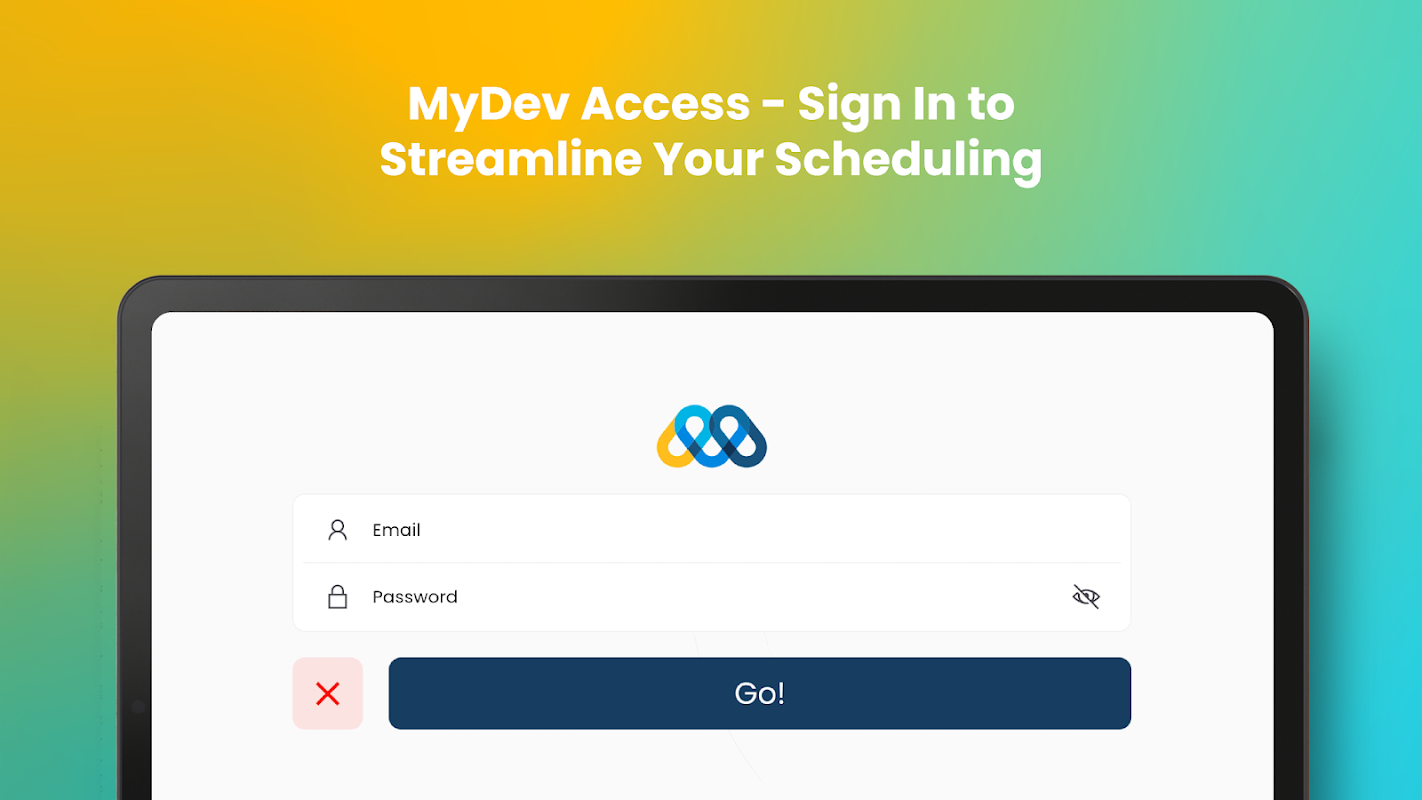This screenshot has width=1422, height=800.
Task: Click the "Streamline Your Scheduling" heading line
Action: pos(711,159)
